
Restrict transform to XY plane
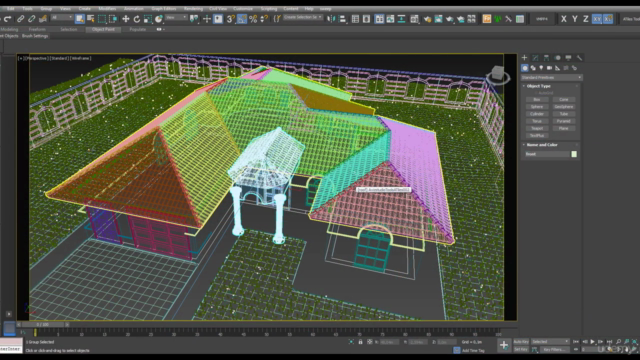tap(597, 19)
